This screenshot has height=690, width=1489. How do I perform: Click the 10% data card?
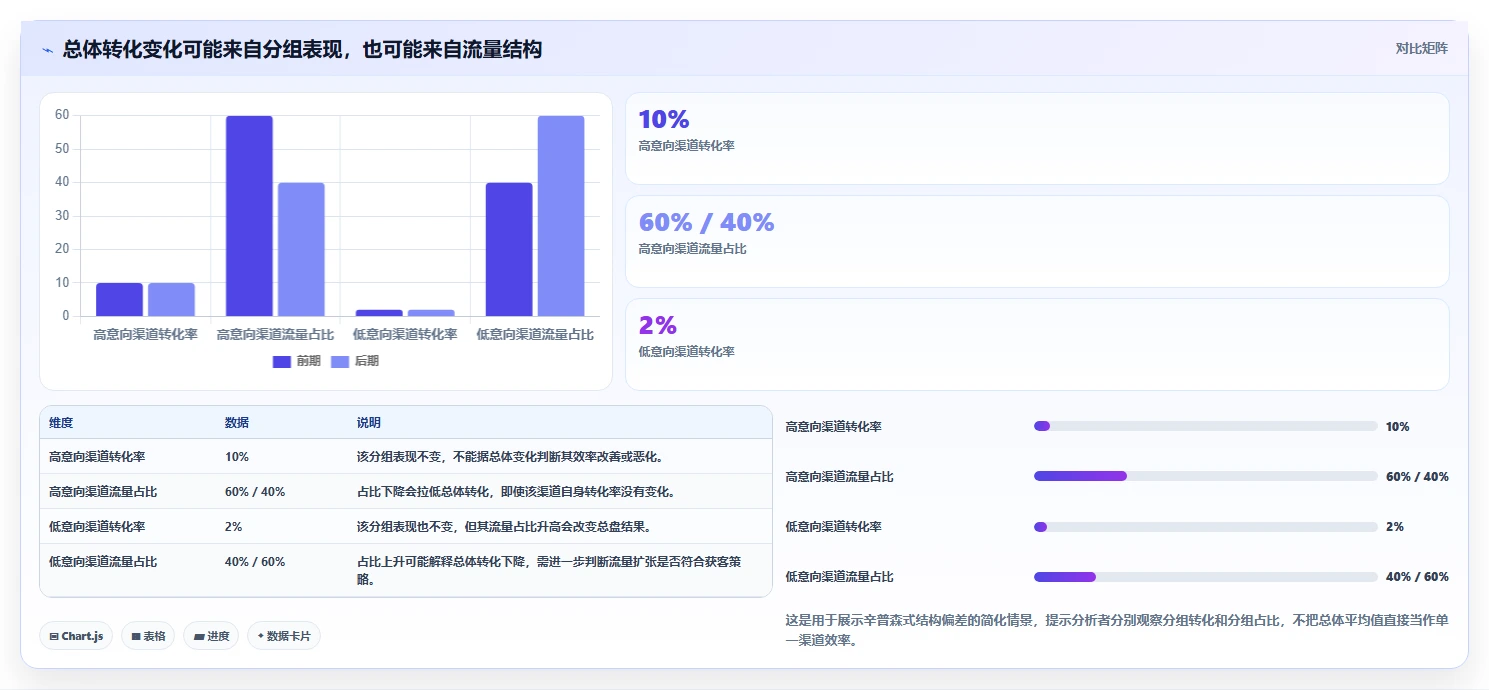[x=1037, y=139]
